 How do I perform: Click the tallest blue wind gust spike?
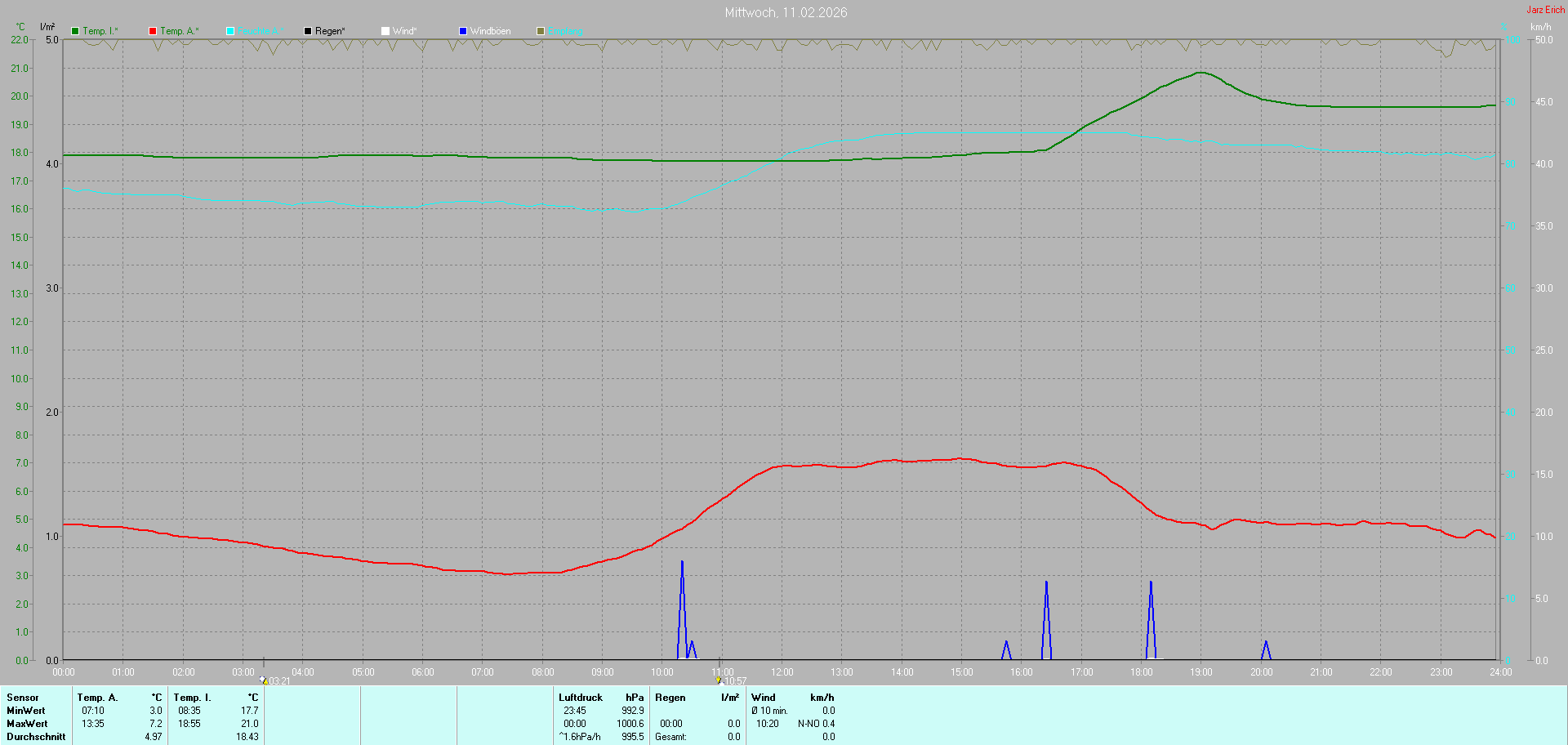(x=682, y=609)
